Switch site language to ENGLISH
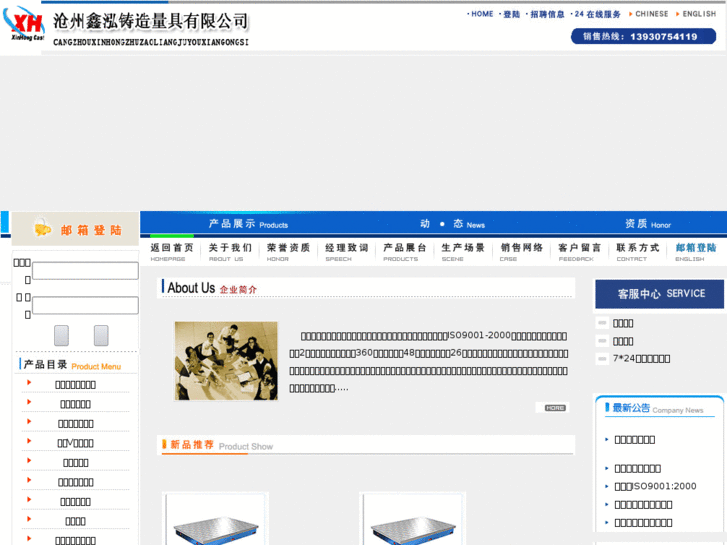This screenshot has width=727, height=545. (699, 14)
